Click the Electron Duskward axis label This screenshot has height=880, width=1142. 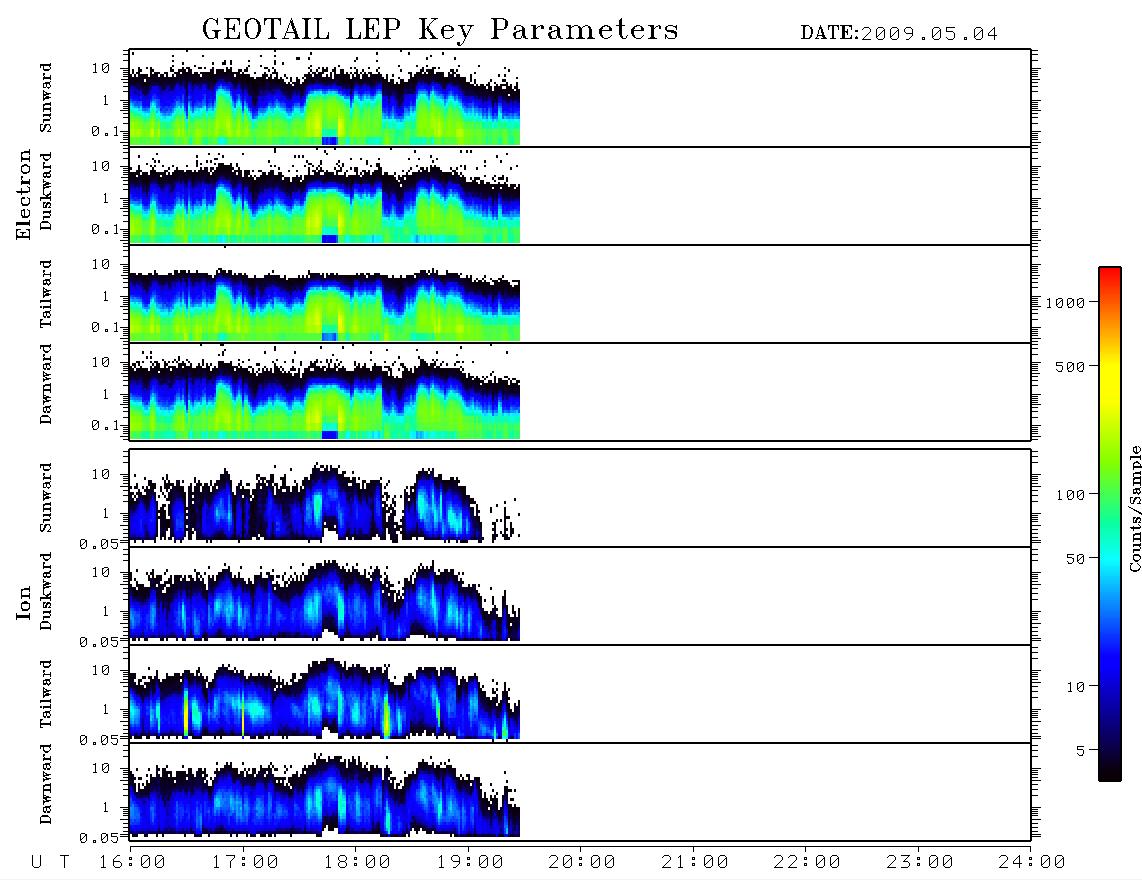[x=46, y=191]
